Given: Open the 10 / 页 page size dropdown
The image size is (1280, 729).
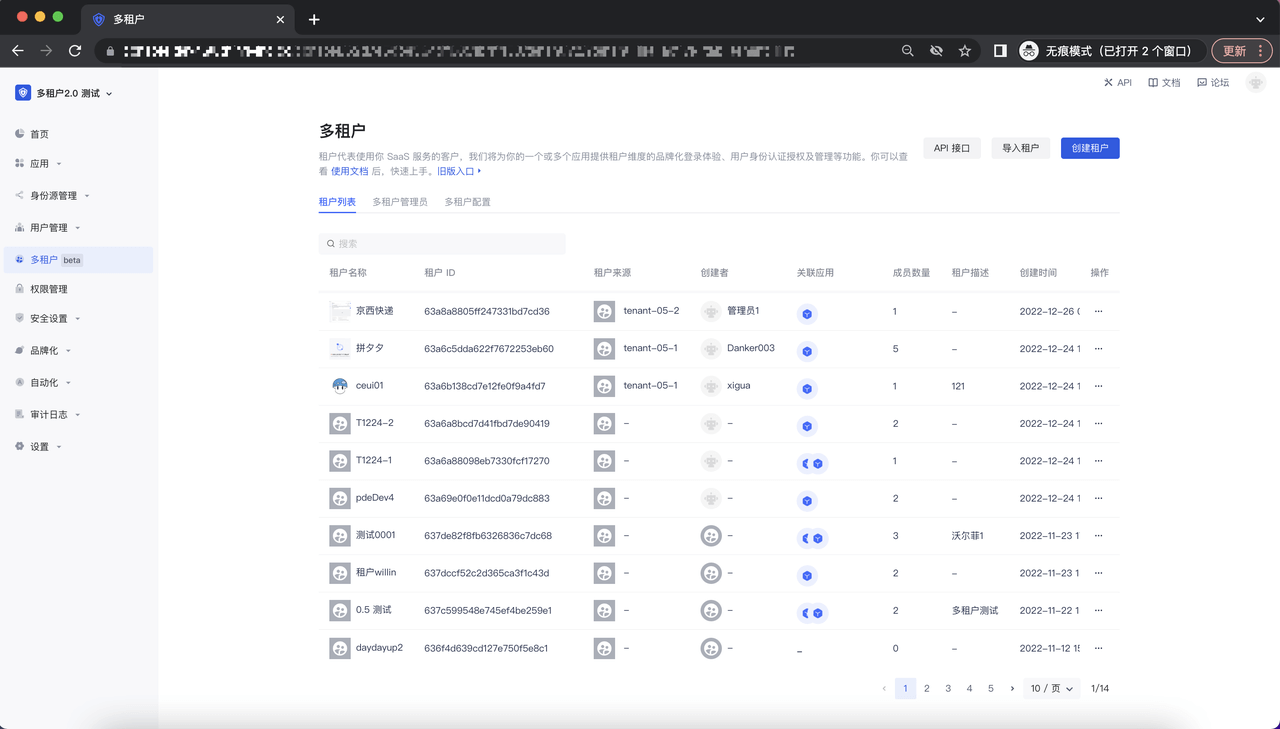Looking at the screenshot, I should pos(1051,689).
